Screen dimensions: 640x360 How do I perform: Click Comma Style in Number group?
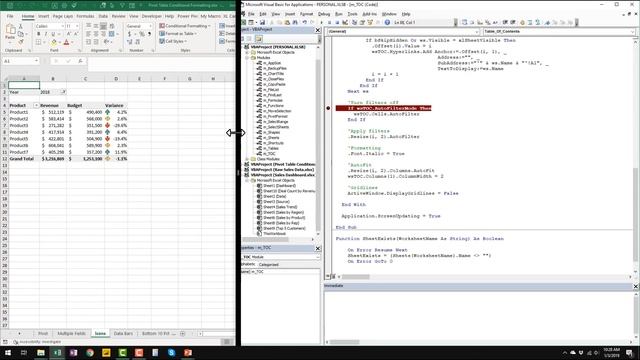coord(149,34)
